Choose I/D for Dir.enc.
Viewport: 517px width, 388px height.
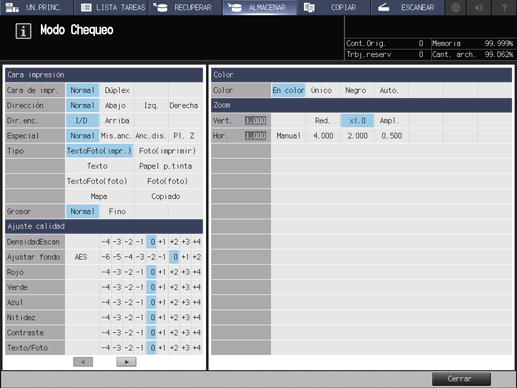[82, 121]
